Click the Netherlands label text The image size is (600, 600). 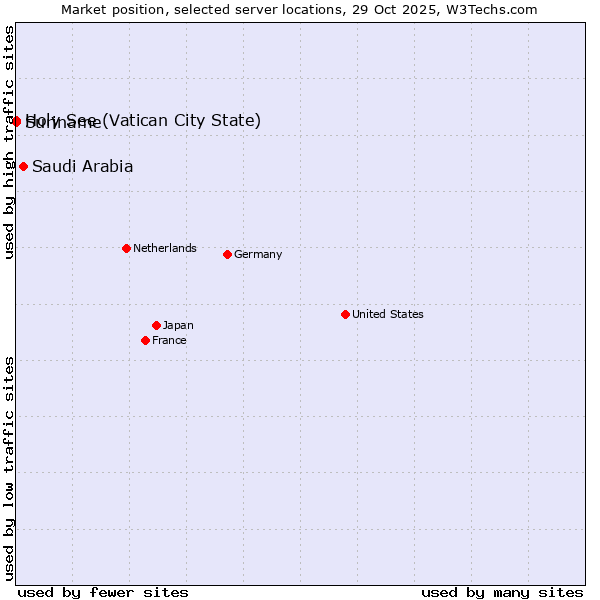click(x=164, y=248)
